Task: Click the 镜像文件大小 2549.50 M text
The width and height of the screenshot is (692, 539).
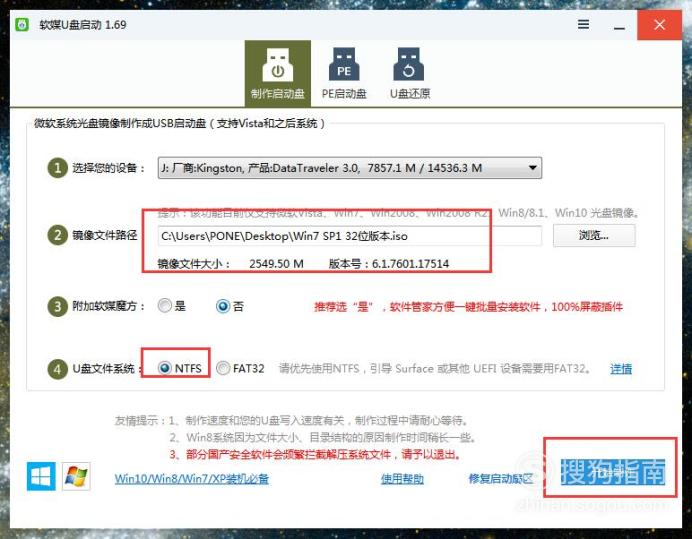Action: [230, 264]
